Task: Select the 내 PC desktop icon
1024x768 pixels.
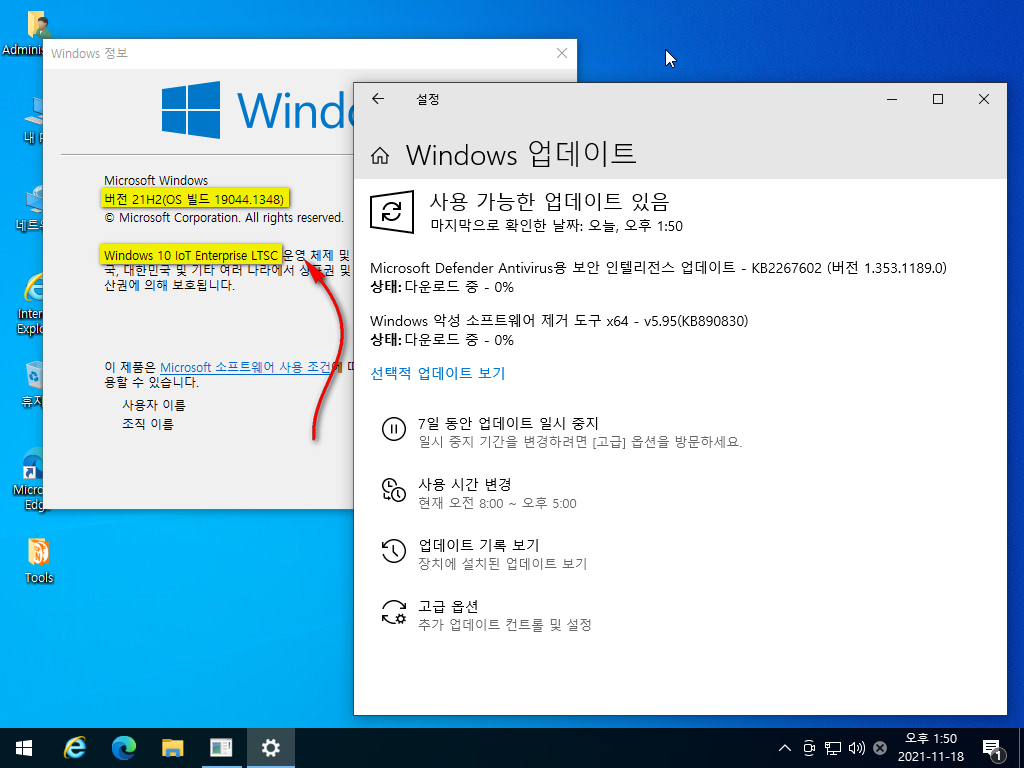Action: 33,121
